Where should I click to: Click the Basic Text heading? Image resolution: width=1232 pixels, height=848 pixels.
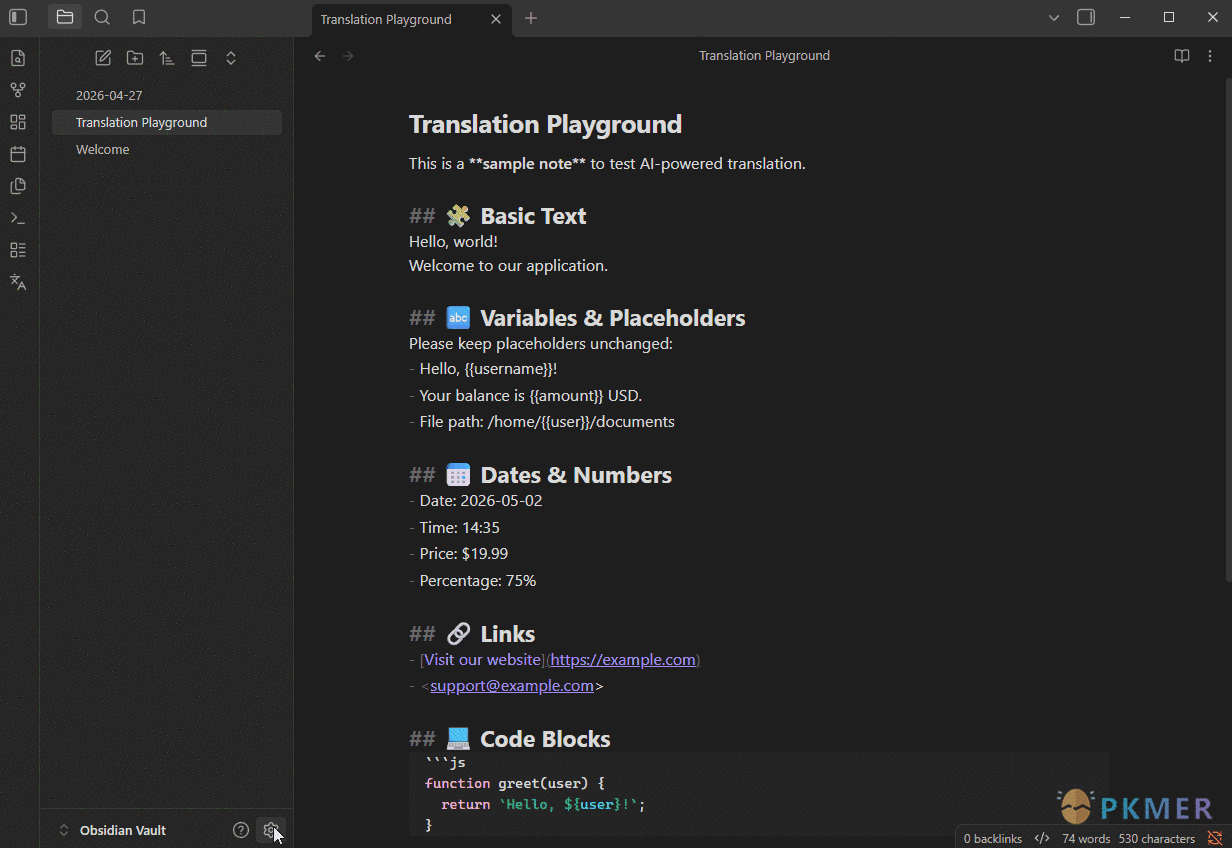(x=533, y=216)
